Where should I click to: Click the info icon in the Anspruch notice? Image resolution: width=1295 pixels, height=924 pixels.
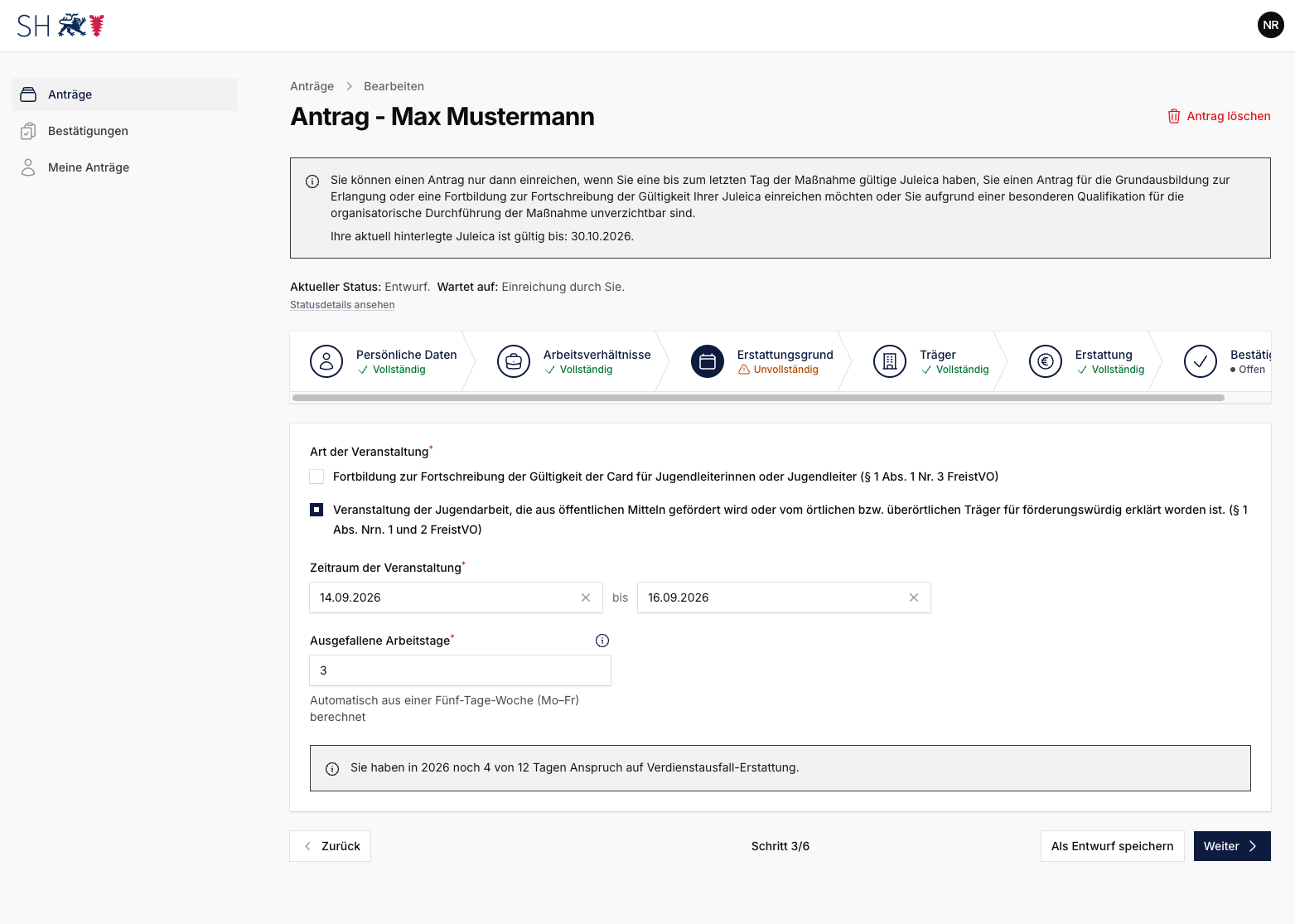tap(332, 769)
